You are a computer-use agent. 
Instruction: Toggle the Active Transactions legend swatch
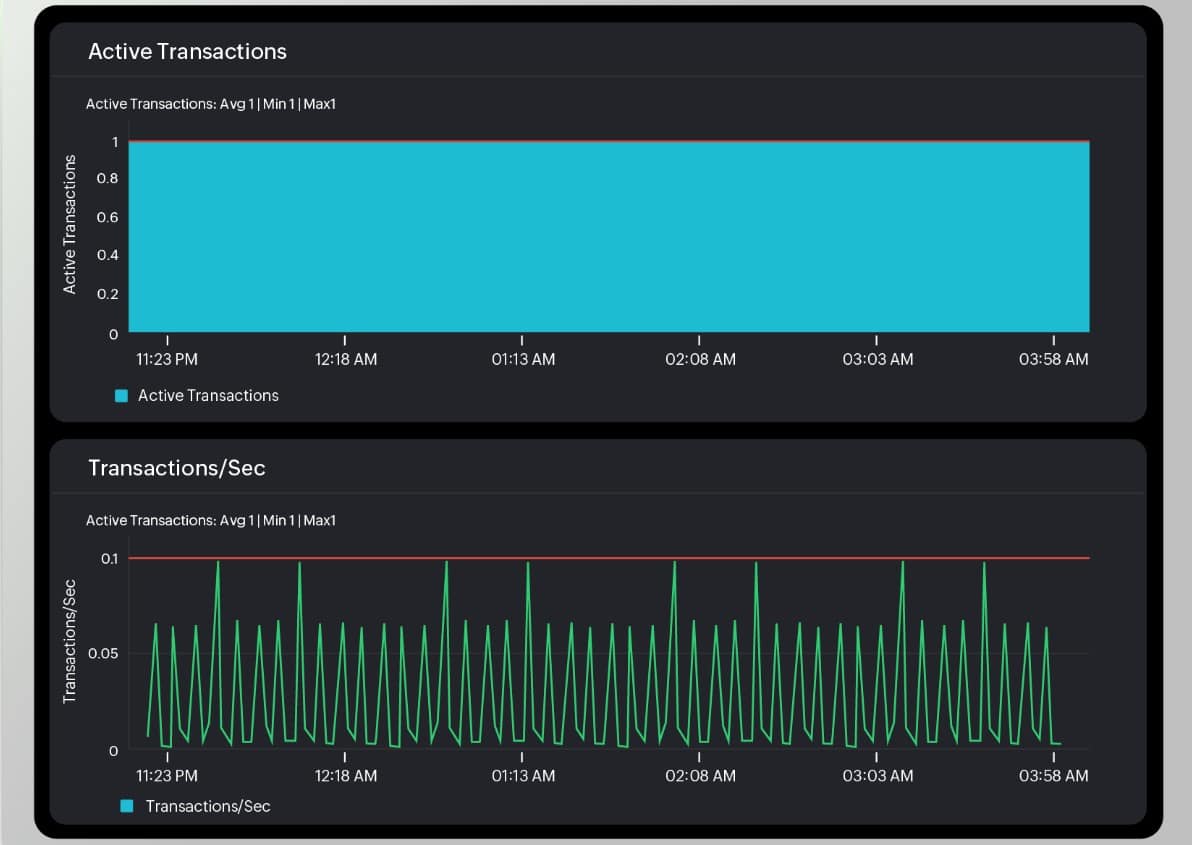pyautogui.click(x=121, y=395)
